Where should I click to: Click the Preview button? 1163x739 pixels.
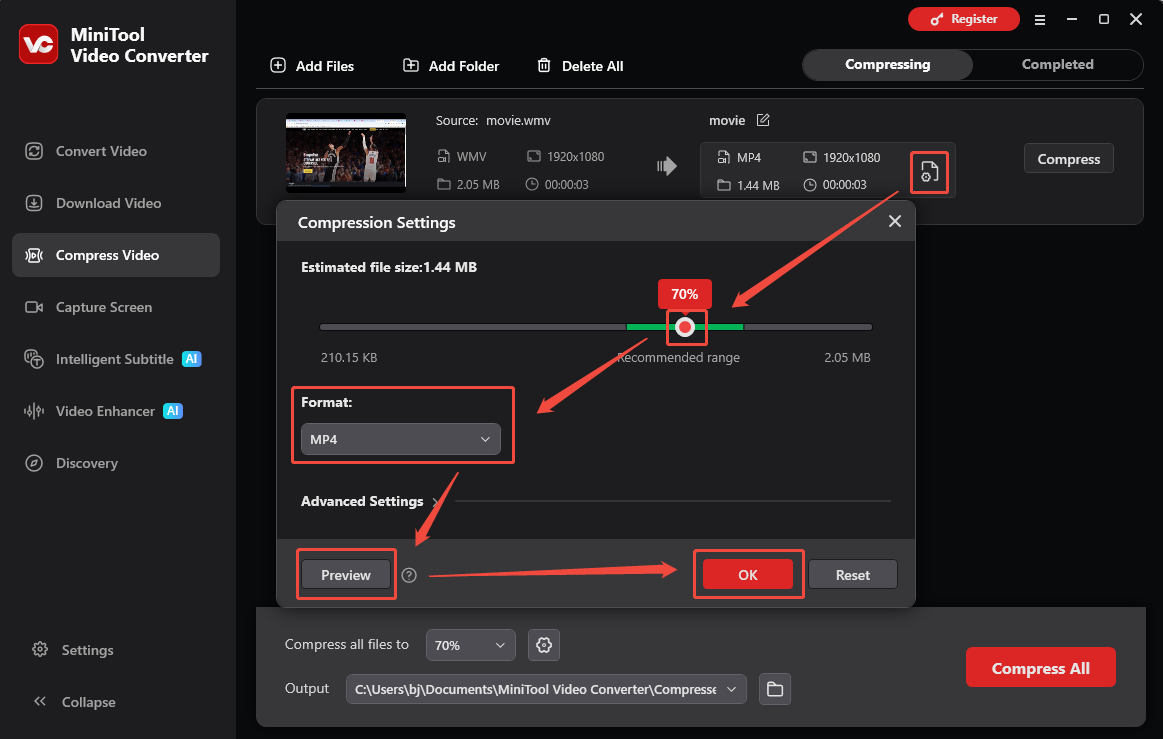pos(346,575)
